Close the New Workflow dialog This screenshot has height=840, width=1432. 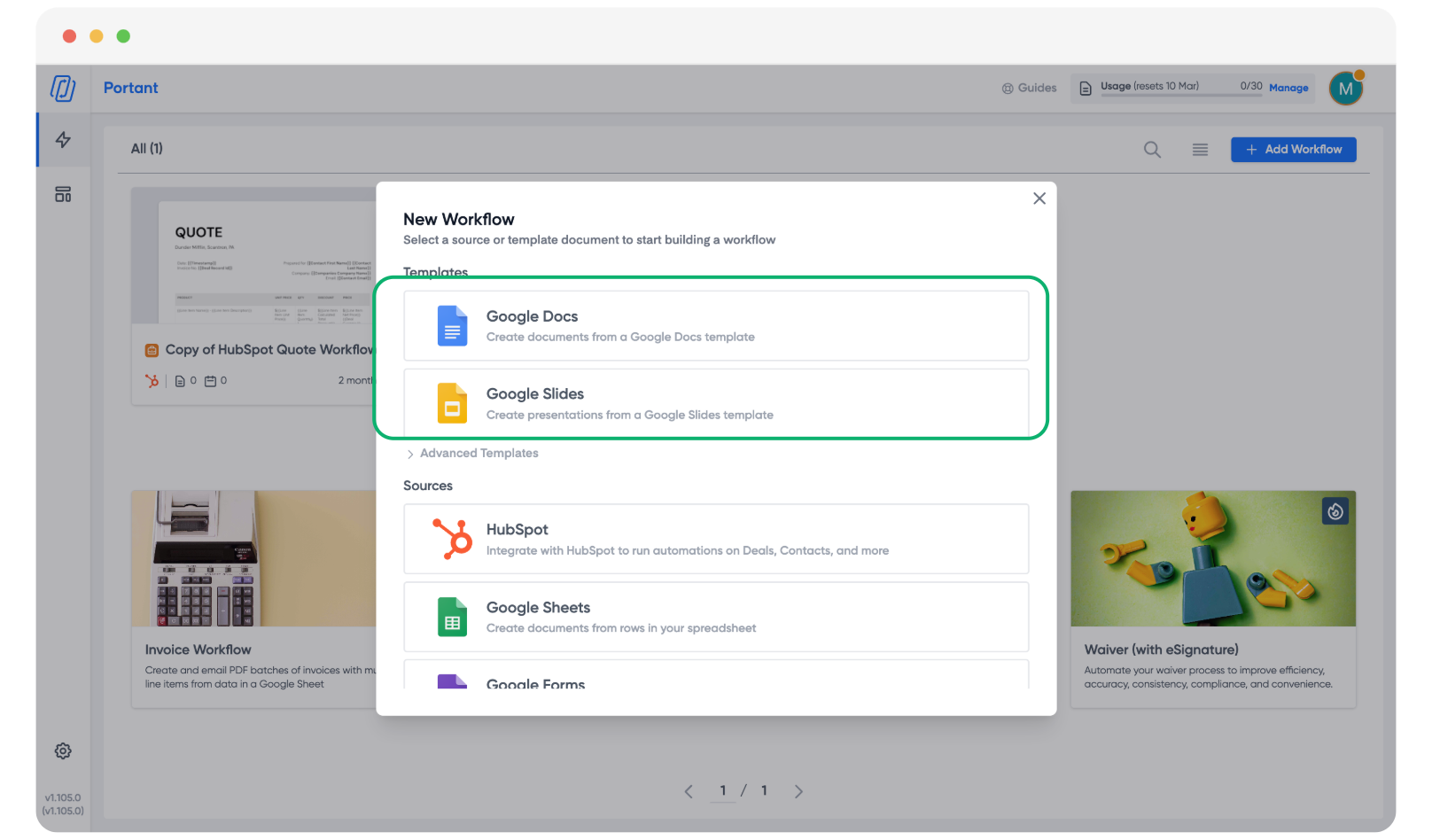tap(1039, 198)
